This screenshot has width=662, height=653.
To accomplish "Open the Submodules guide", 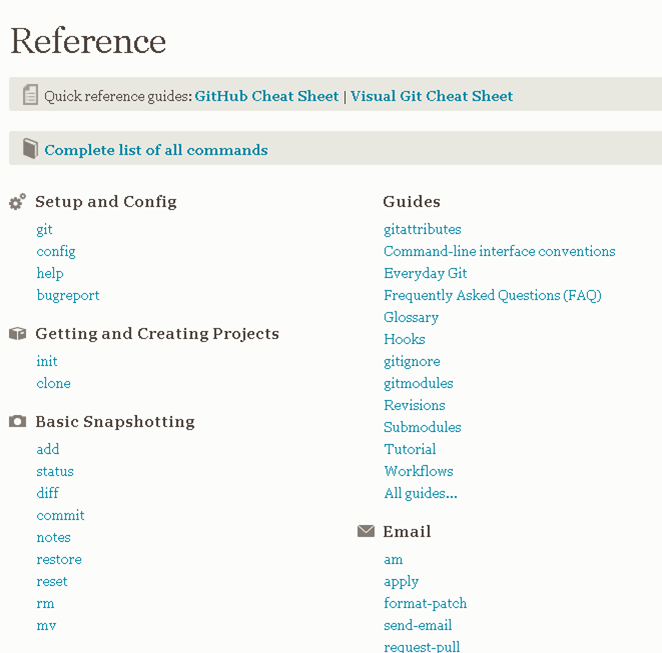I will [x=422, y=427].
